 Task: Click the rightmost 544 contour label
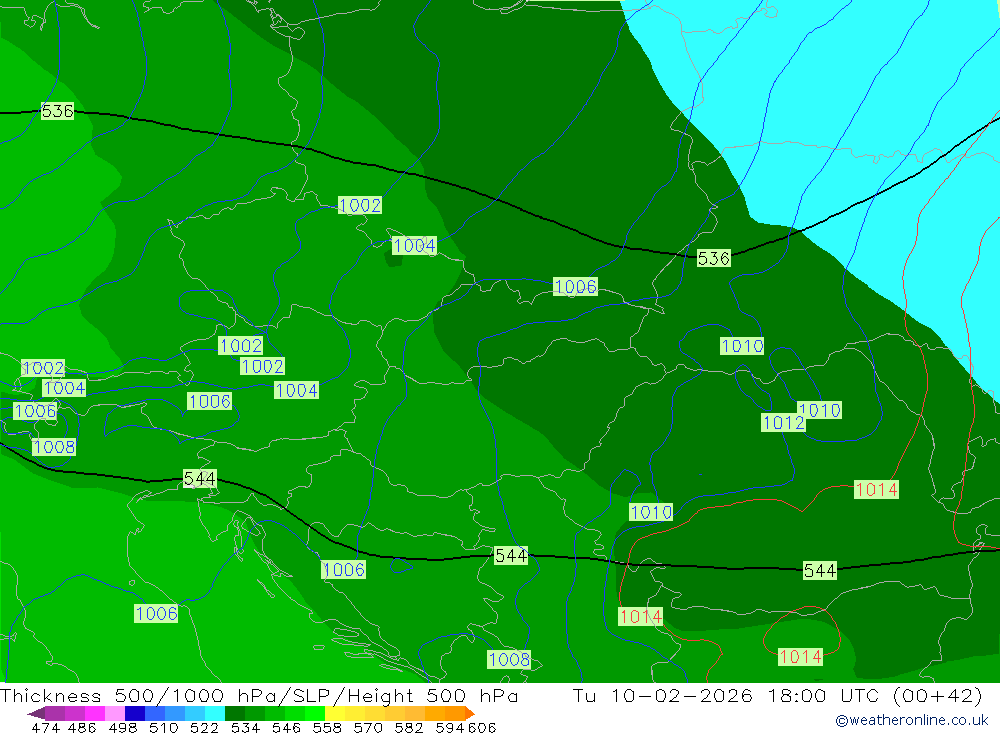coord(820,570)
